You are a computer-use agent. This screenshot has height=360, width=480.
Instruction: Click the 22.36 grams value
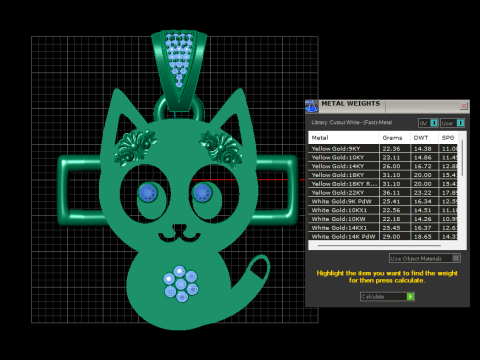click(x=391, y=149)
